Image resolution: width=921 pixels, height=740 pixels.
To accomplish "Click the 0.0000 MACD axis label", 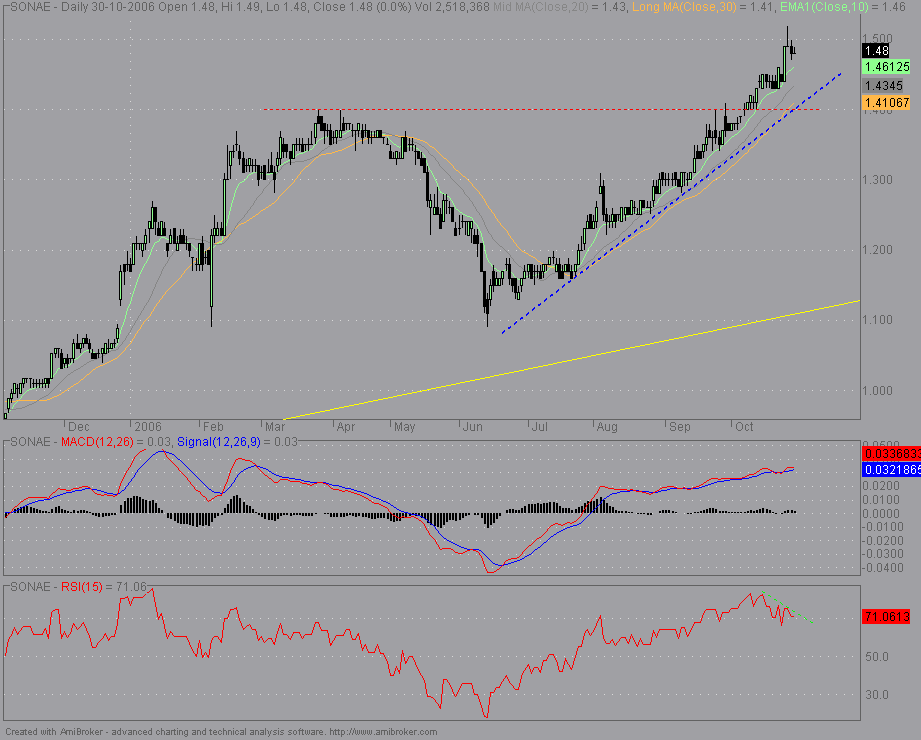I will tap(881, 513).
